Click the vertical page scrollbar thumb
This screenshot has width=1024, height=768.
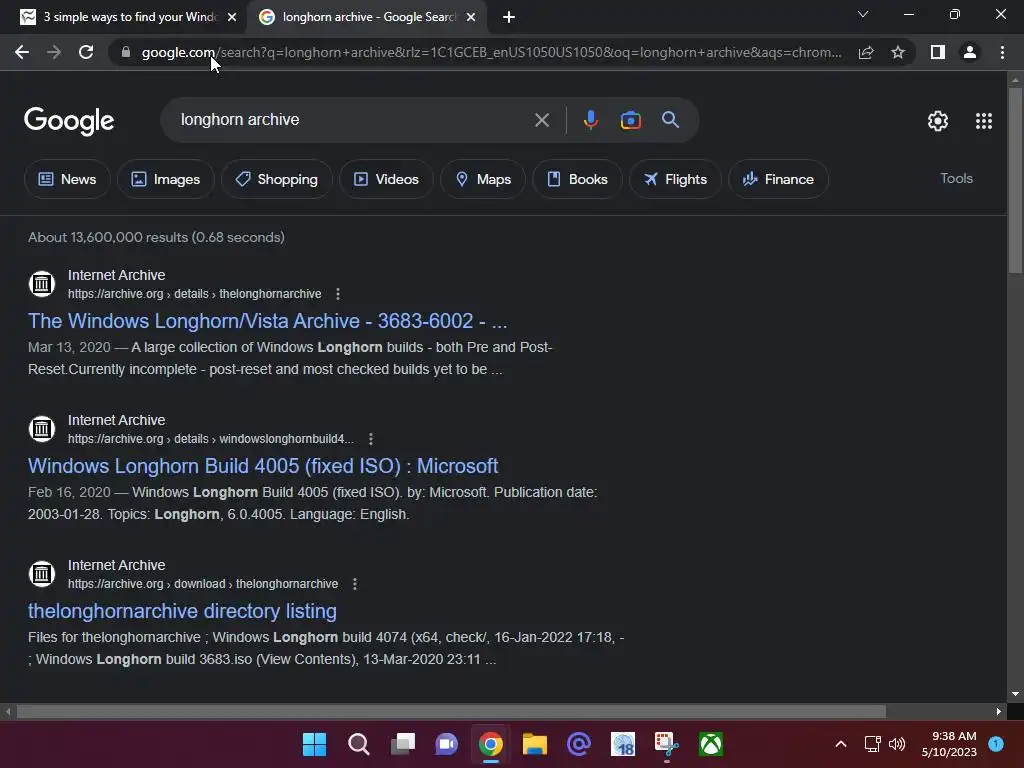(x=1015, y=180)
